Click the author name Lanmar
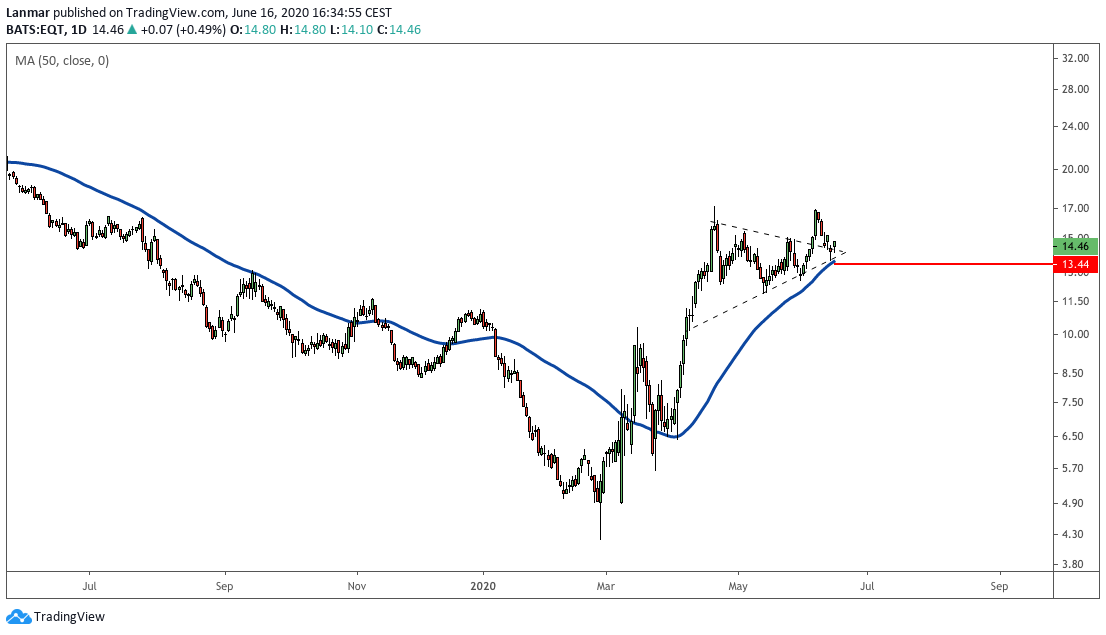This screenshot has width=1106, height=635. tap(28, 13)
